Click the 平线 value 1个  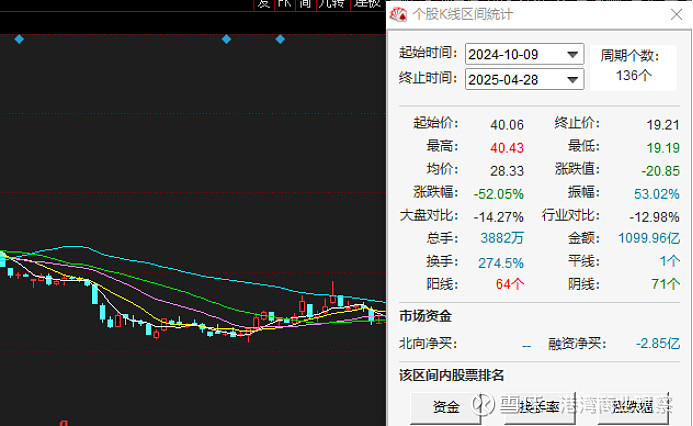pyautogui.click(x=670, y=261)
